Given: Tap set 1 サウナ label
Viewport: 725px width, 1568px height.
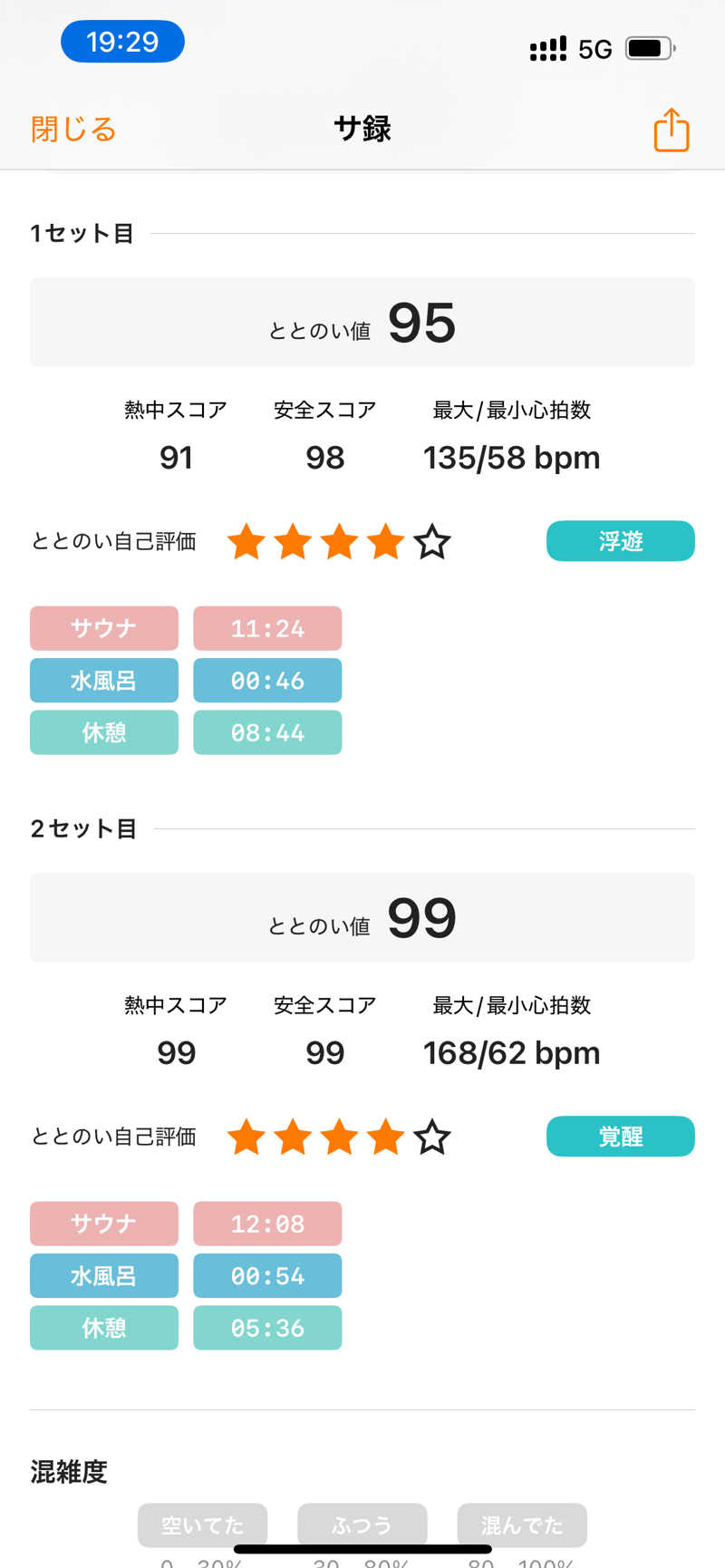Looking at the screenshot, I should pyautogui.click(x=104, y=628).
